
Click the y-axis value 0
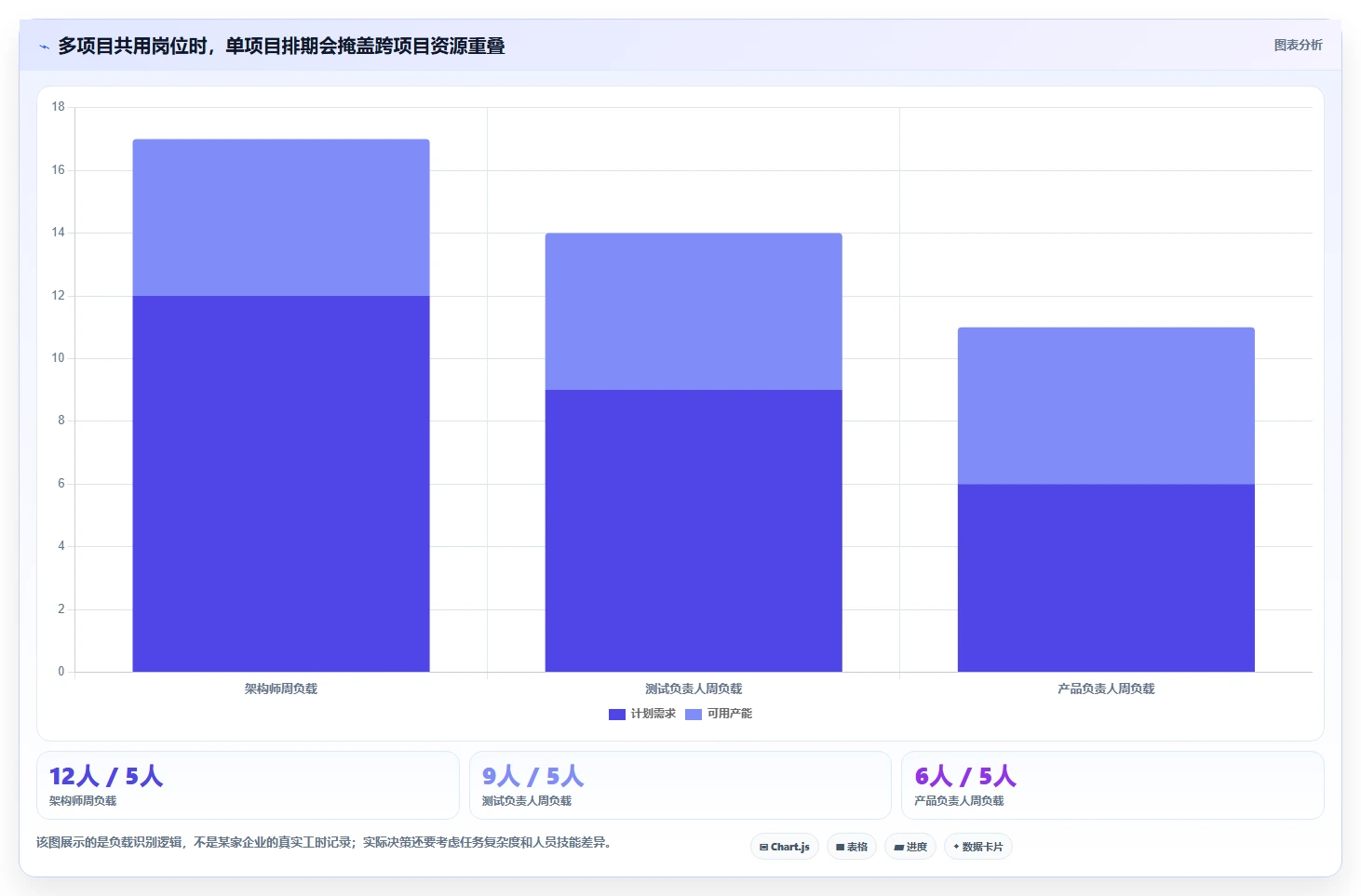pyautogui.click(x=61, y=672)
